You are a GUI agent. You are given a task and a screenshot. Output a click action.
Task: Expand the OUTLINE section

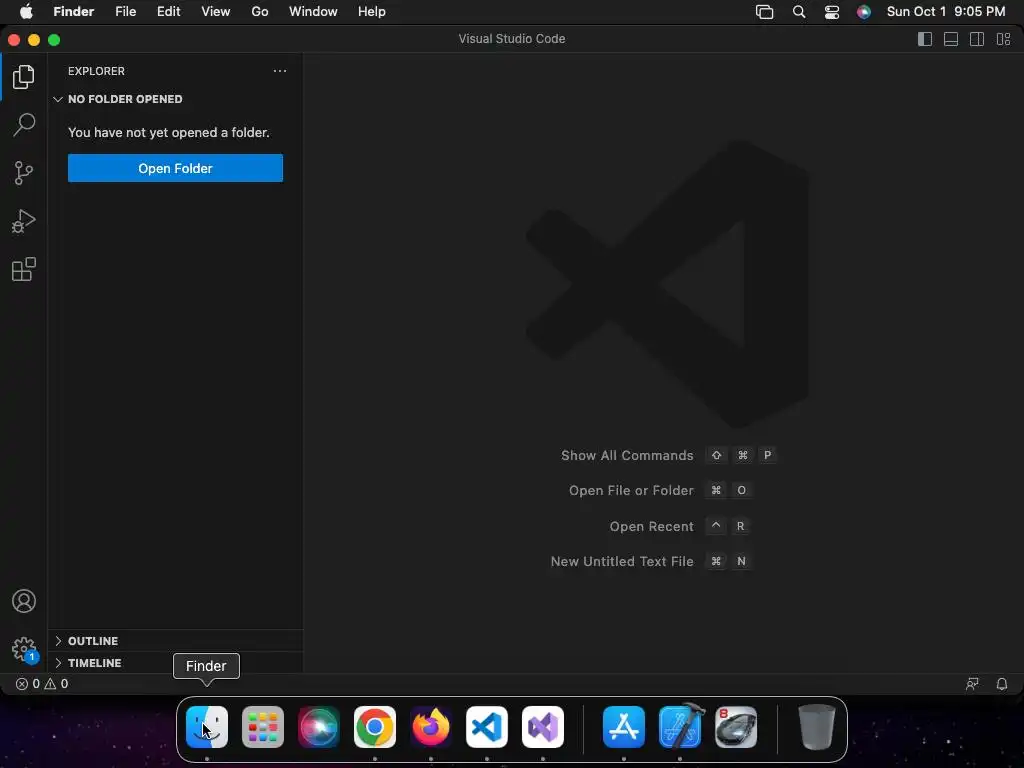175,641
